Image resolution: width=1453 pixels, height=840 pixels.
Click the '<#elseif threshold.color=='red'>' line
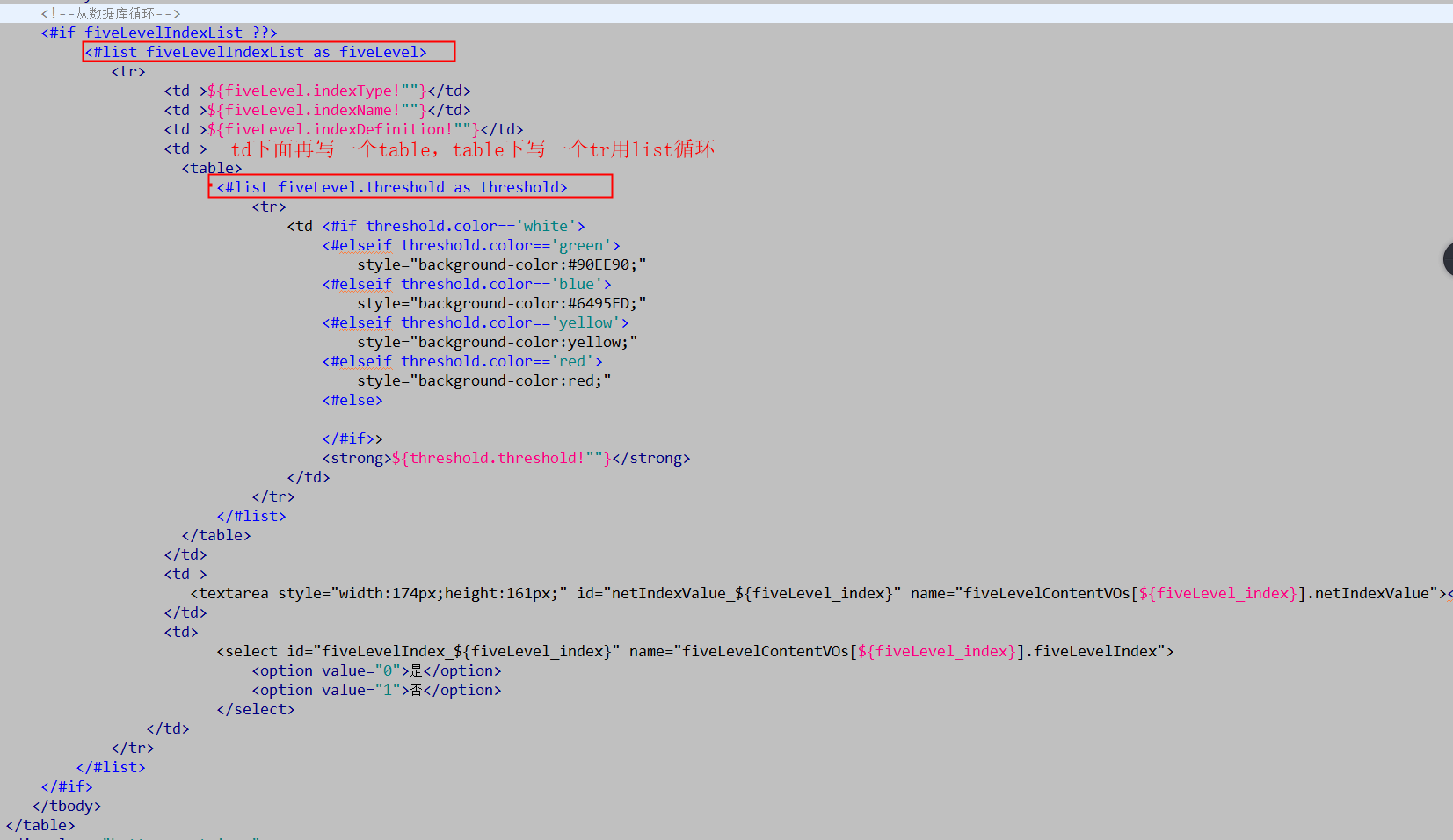(462, 361)
